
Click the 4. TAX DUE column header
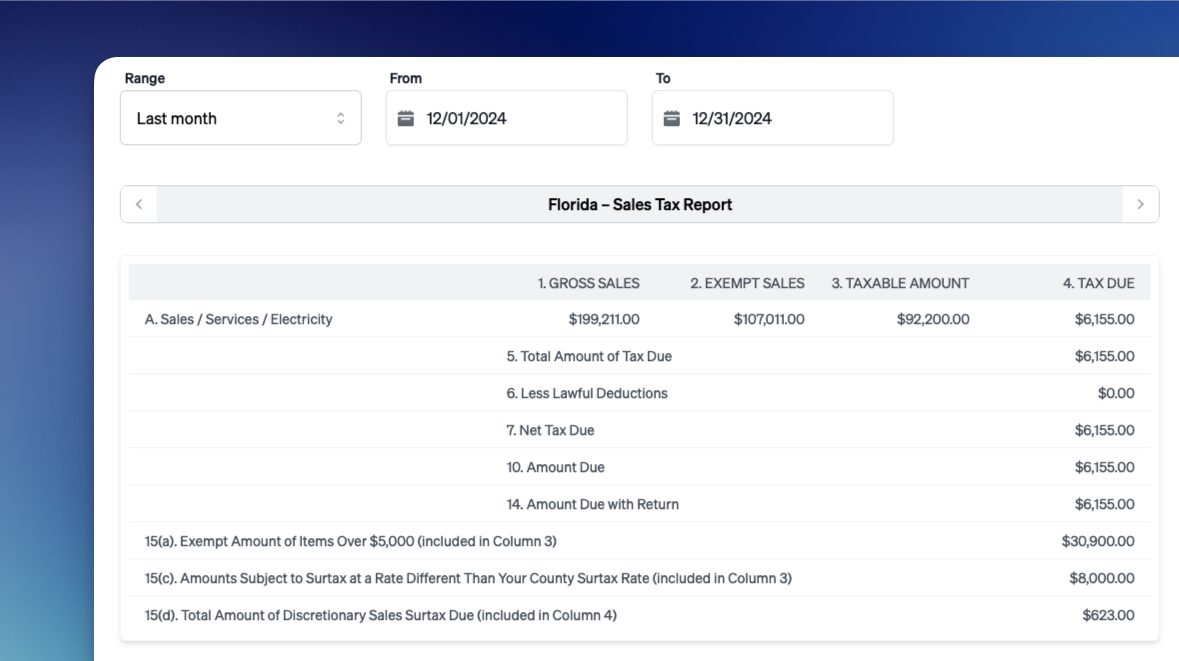[x=1099, y=283]
